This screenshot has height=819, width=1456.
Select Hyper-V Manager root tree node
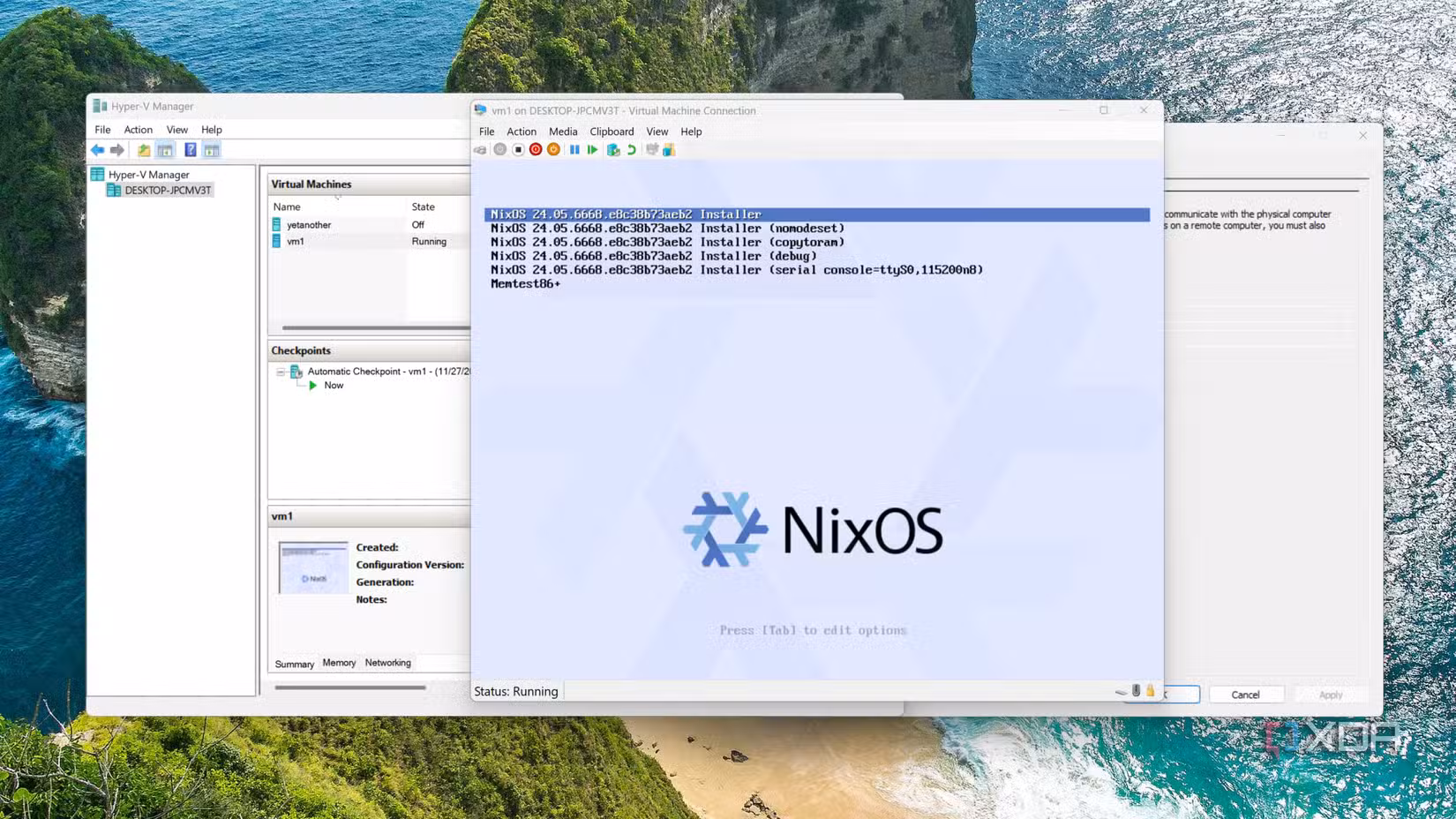(148, 175)
